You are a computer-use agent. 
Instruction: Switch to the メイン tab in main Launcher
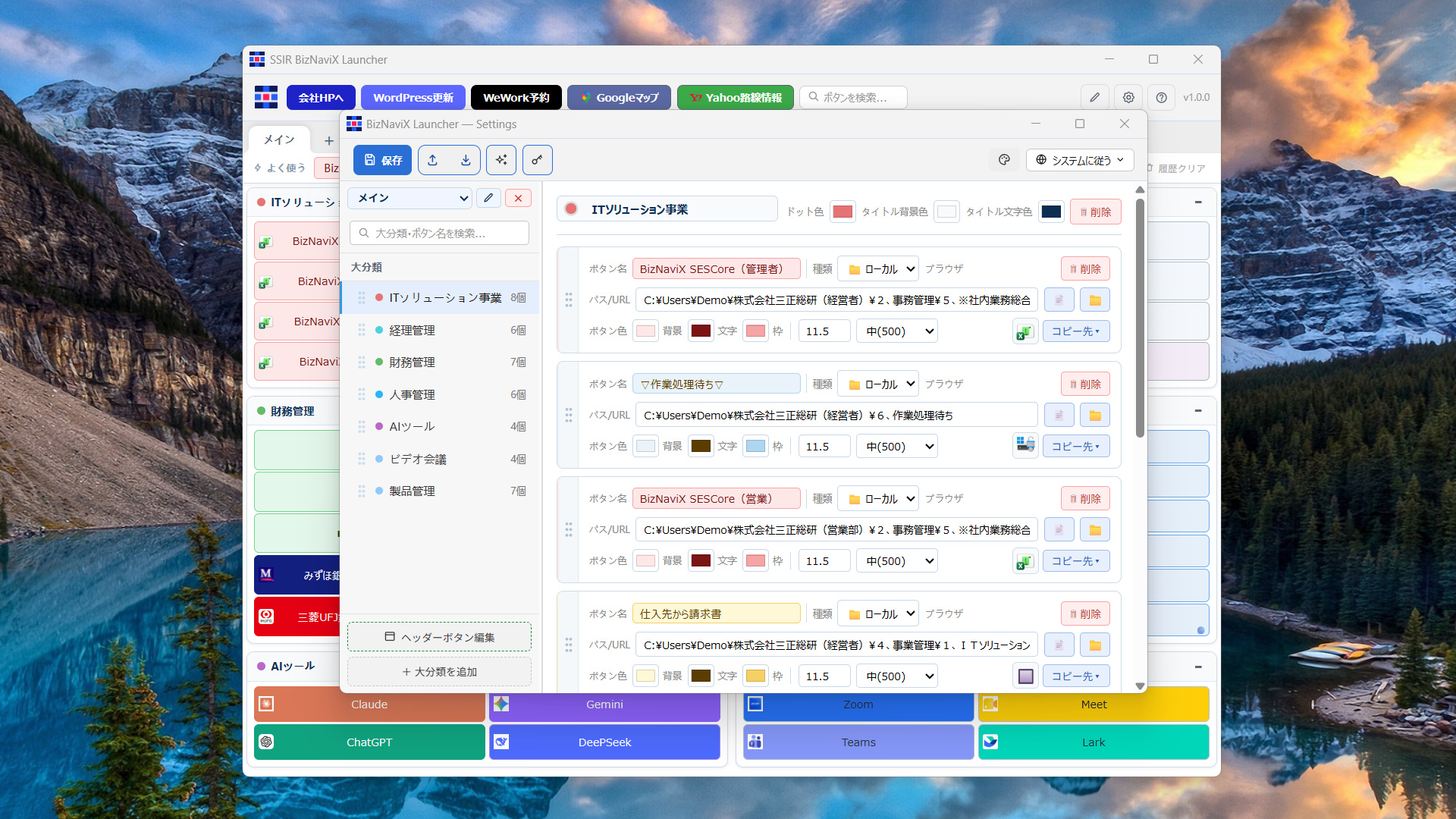tap(279, 140)
